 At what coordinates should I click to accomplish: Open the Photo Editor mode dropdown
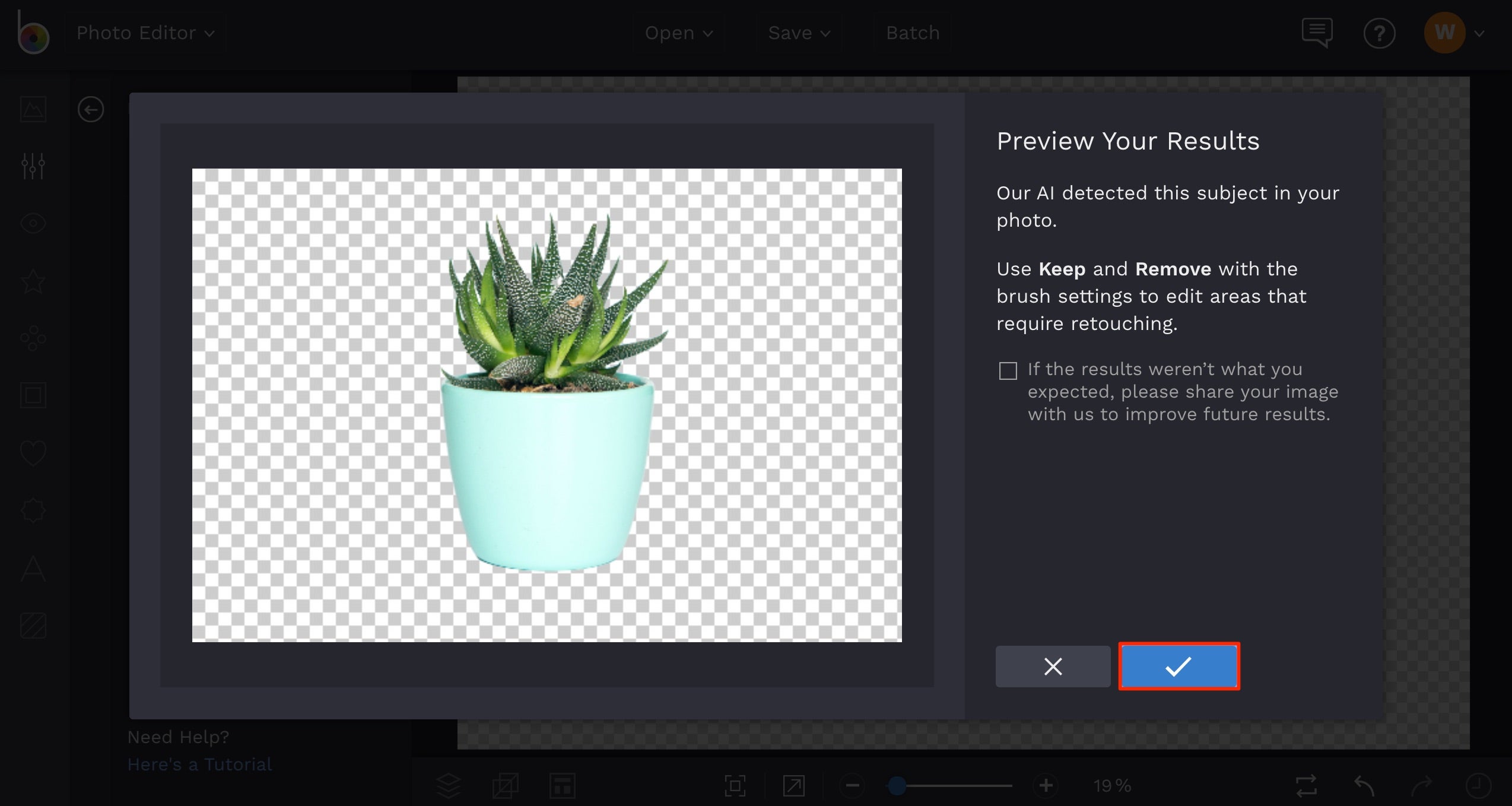click(x=145, y=33)
